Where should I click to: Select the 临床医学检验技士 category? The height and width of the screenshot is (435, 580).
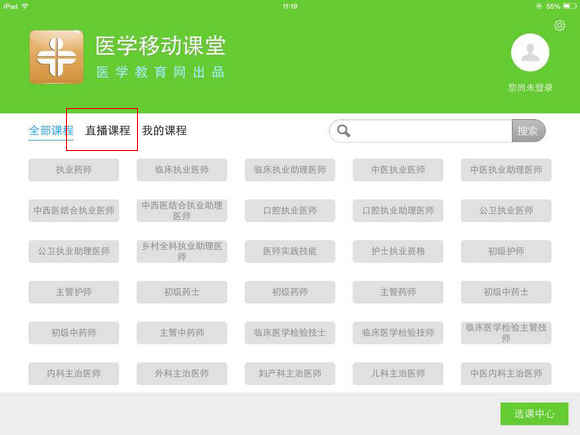290,333
